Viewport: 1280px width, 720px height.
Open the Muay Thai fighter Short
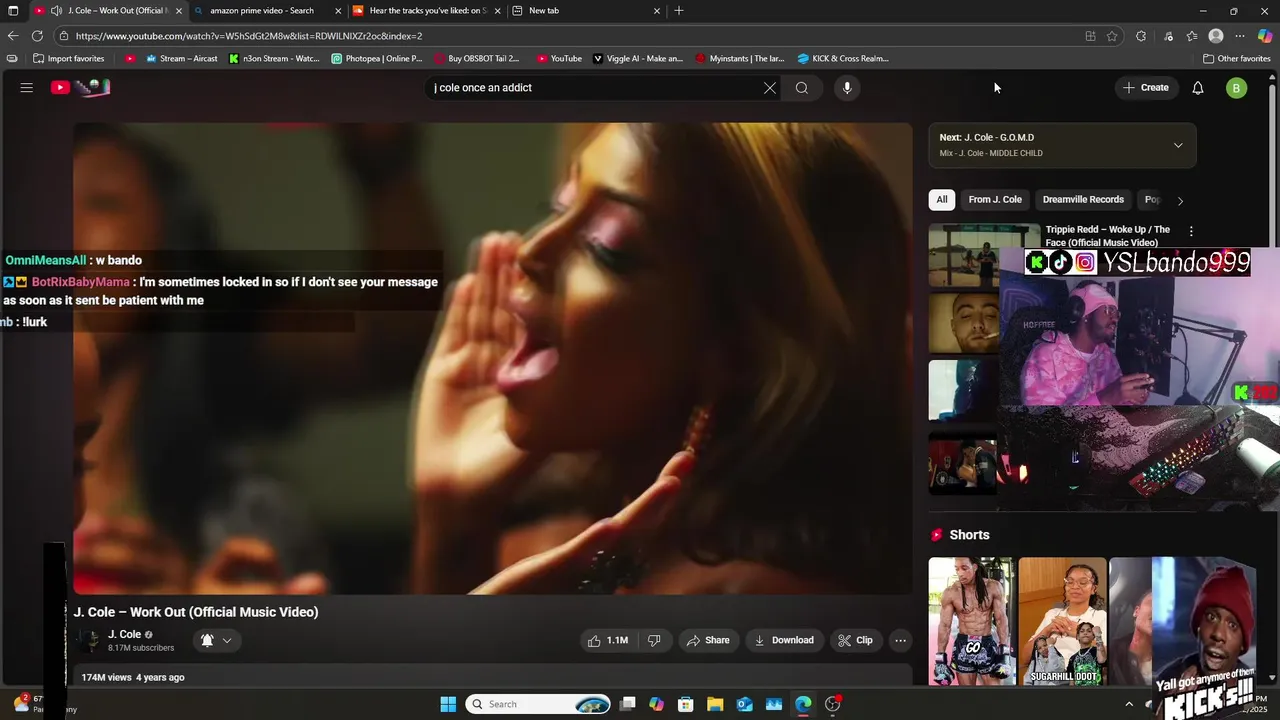[971, 620]
